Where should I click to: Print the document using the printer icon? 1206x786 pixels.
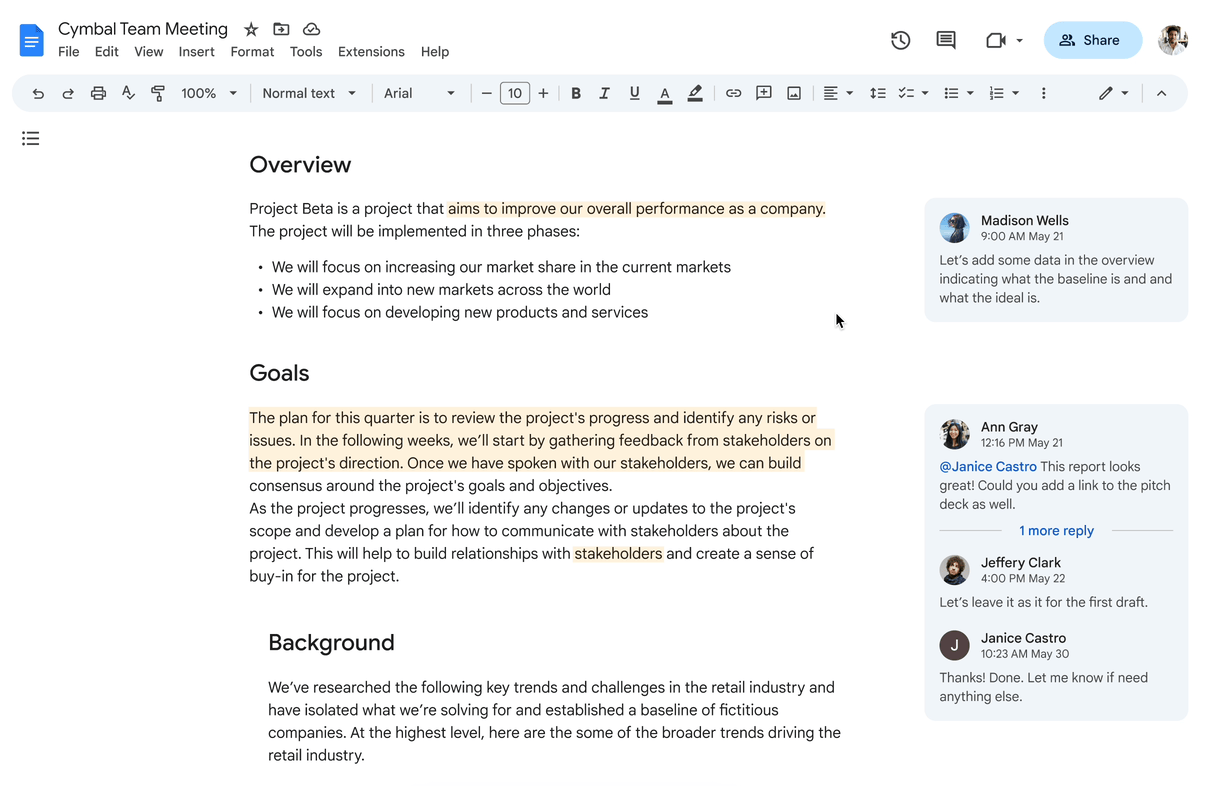coord(98,93)
